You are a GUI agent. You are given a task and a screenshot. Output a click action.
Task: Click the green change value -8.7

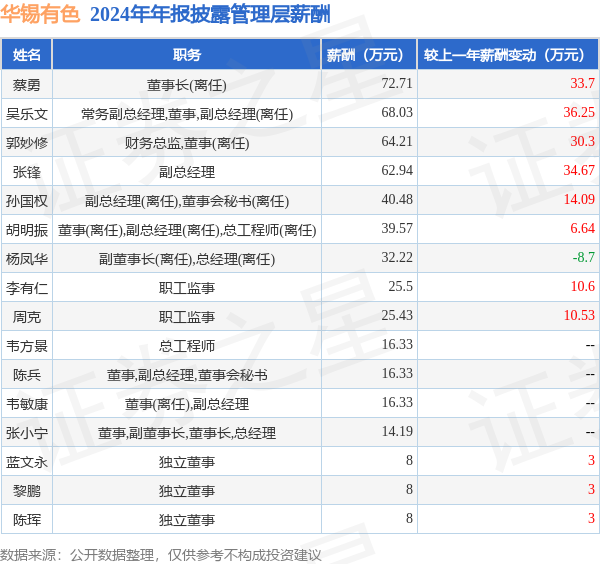click(584, 258)
